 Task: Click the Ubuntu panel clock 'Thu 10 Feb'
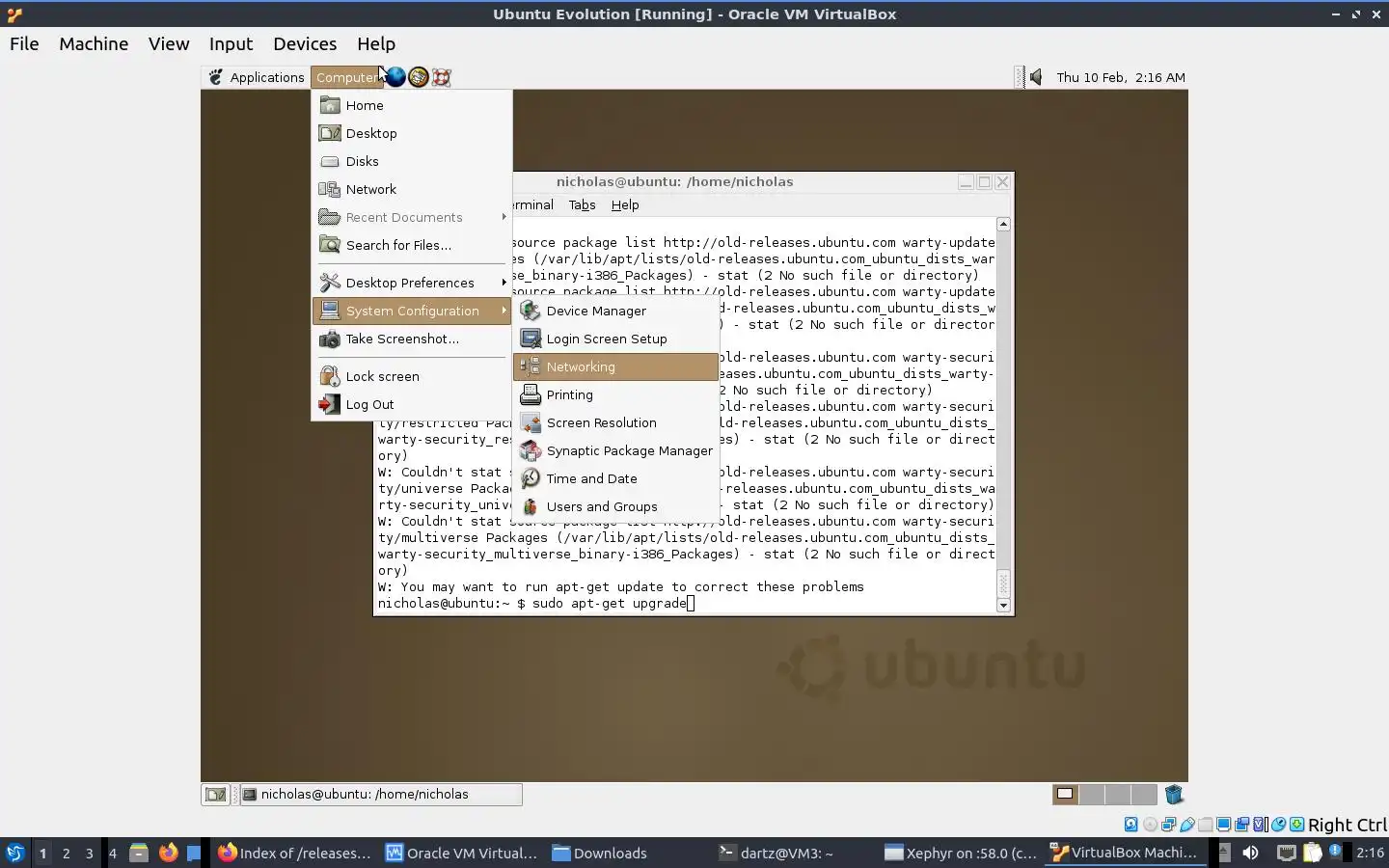1121,77
